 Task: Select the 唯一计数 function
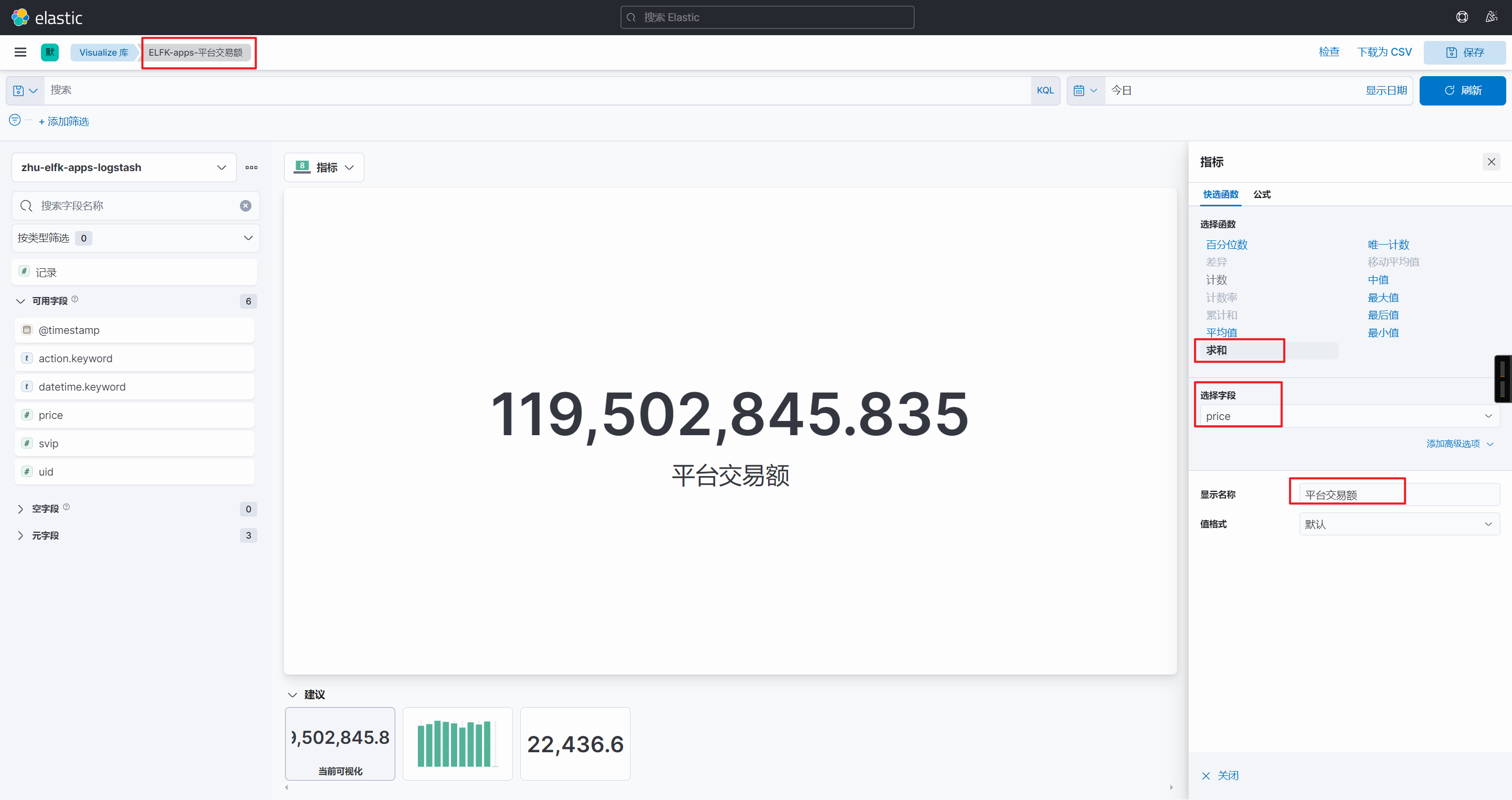click(x=1388, y=244)
